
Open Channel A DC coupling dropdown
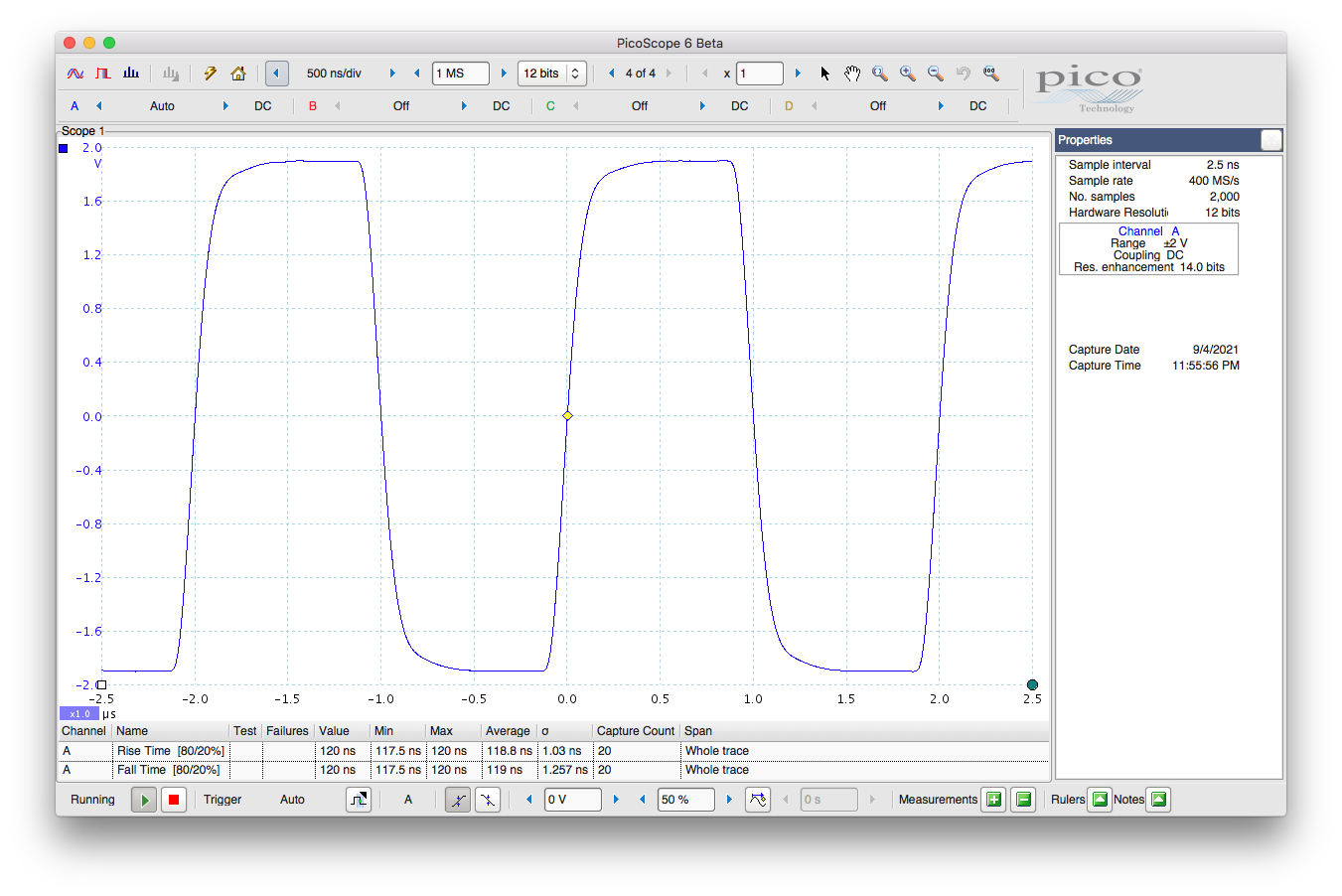point(263,106)
